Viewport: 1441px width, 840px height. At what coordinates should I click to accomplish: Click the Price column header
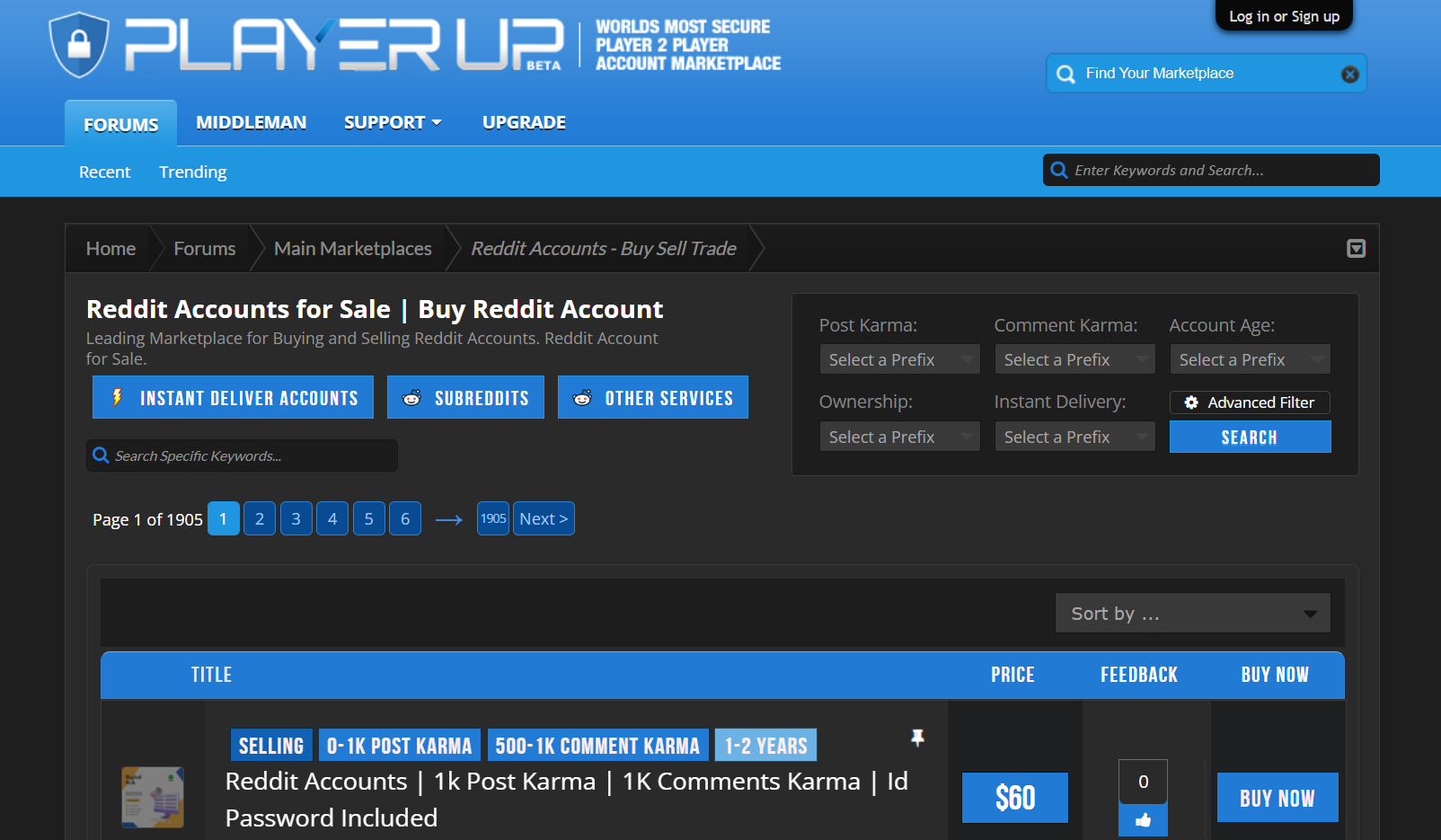(1012, 675)
